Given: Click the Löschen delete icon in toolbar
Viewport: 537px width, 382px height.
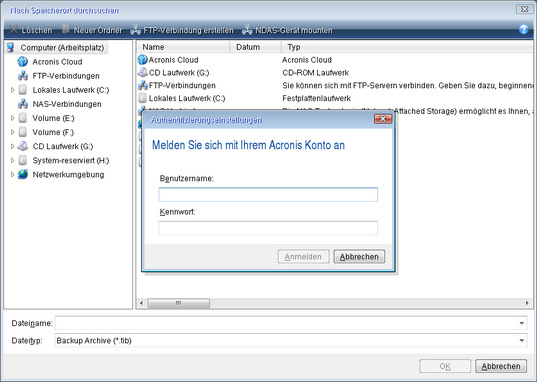Looking at the screenshot, I should coord(13,30).
